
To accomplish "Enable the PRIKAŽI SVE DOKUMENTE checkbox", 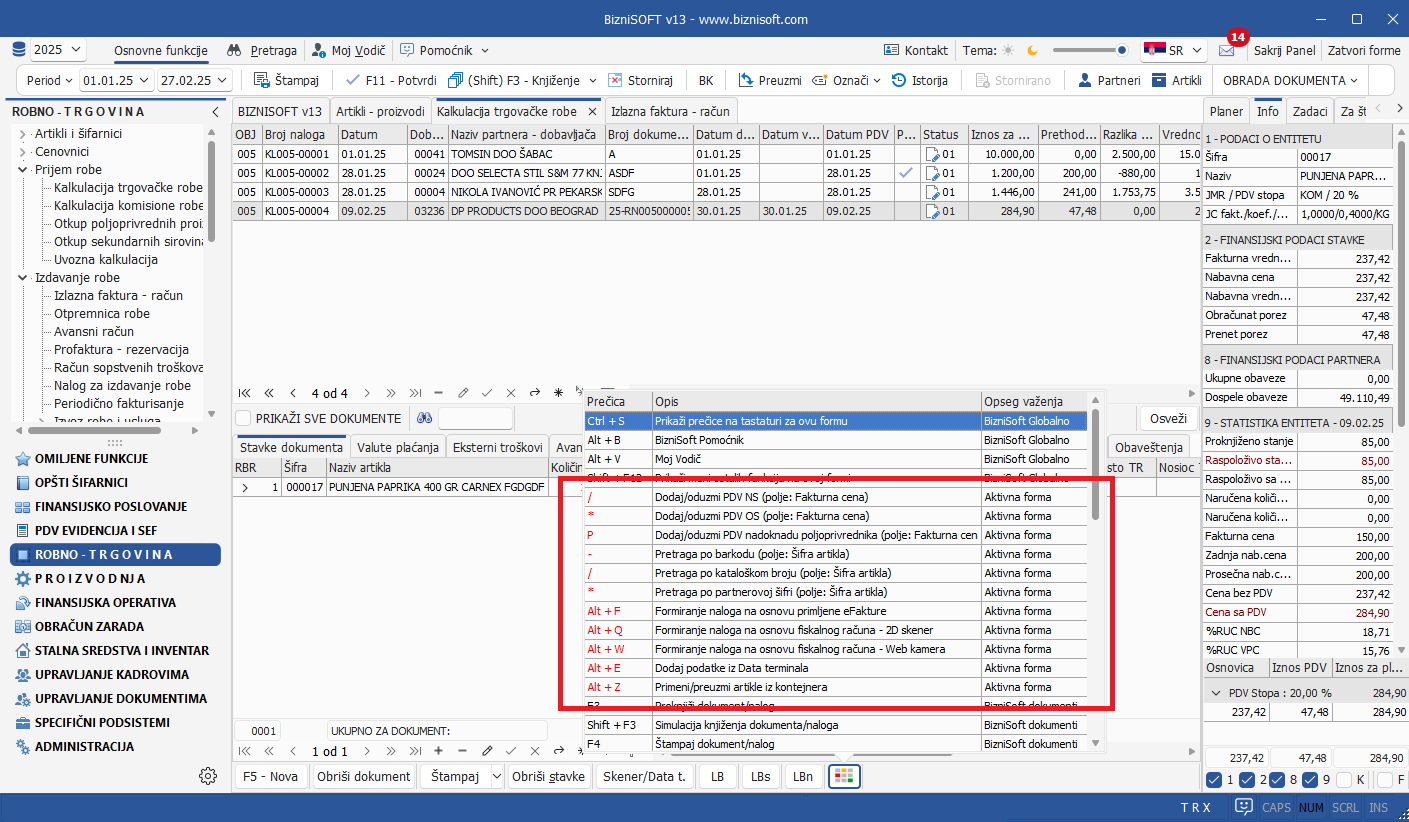I will click(243, 419).
